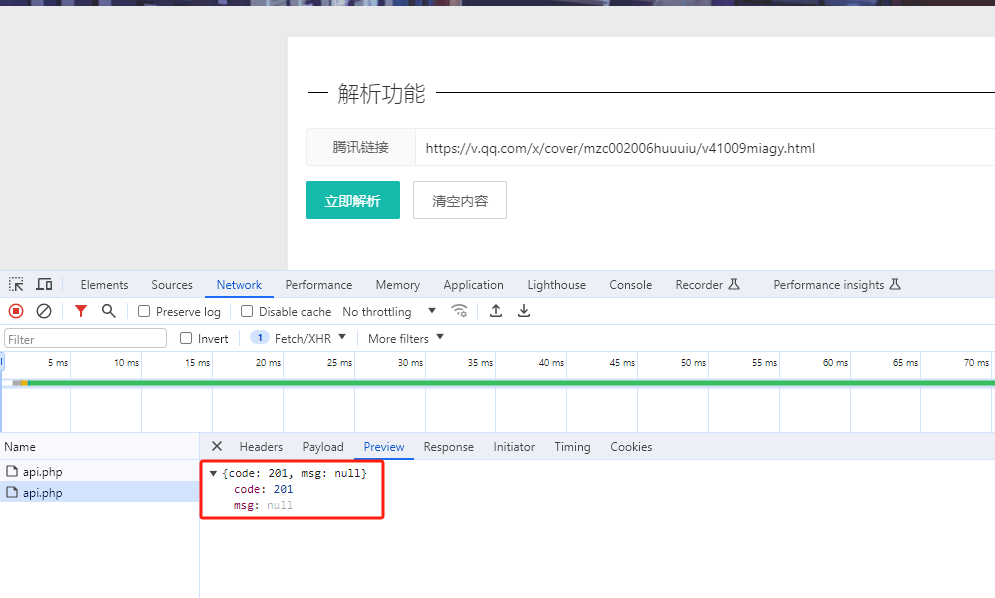Toggle the red filter funnel icon
The height and width of the screenshot is (598, 995).
click(x=81, y=311)
